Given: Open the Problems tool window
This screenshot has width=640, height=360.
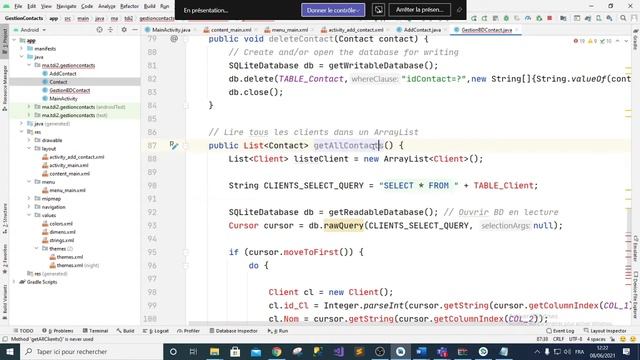Looking at the screenshot, I should 58,331.
